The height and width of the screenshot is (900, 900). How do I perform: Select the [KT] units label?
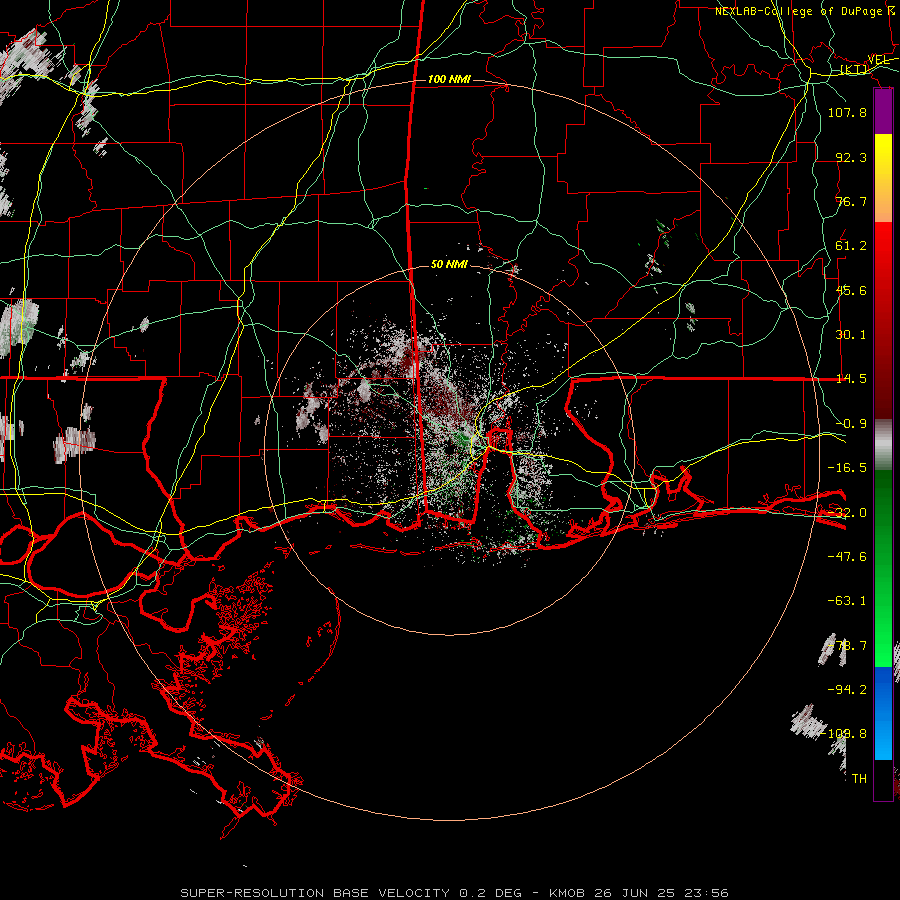(854, 69)
